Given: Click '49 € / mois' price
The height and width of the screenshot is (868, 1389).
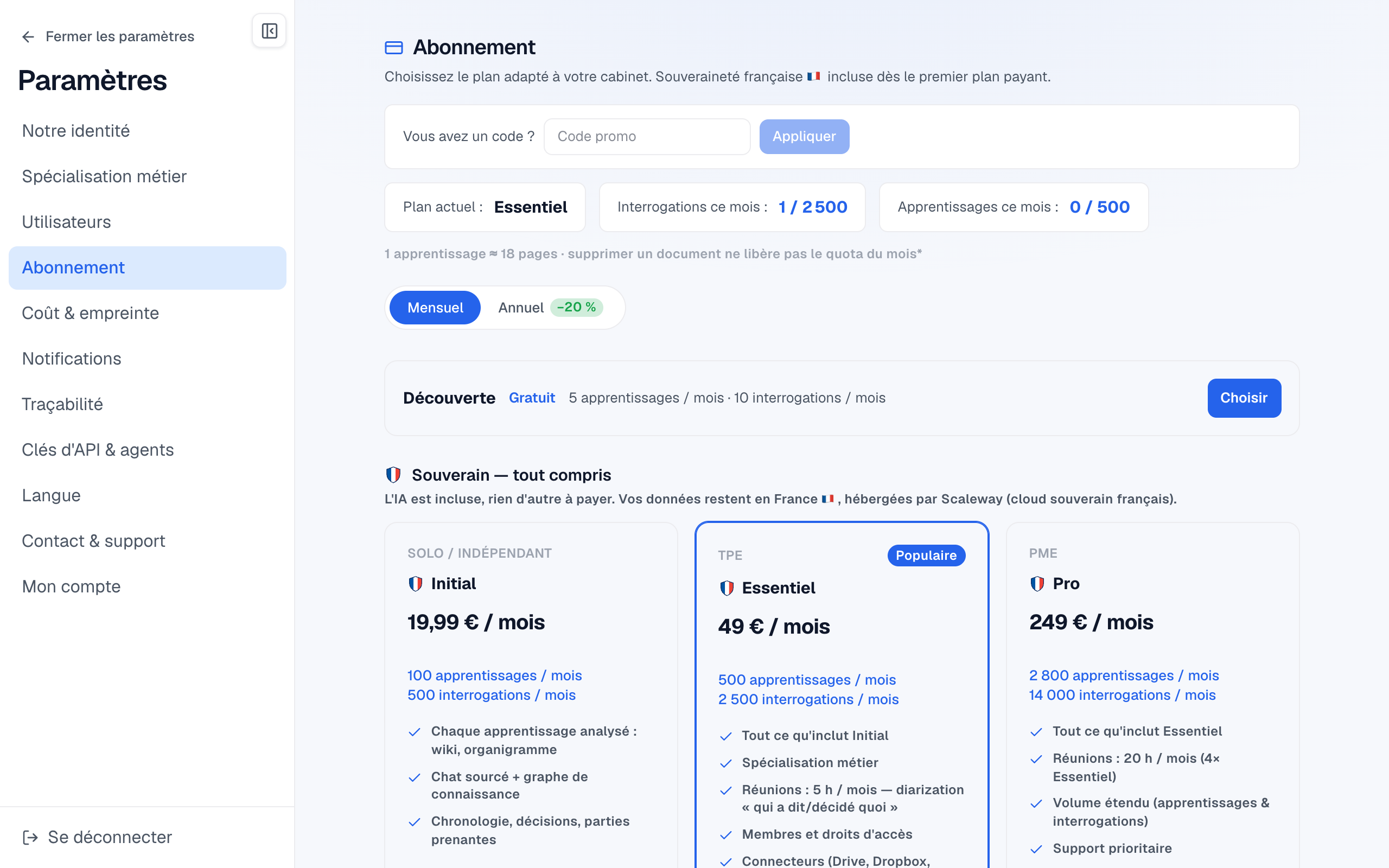Looking at the screenshot, I should [x=774, y=627].
